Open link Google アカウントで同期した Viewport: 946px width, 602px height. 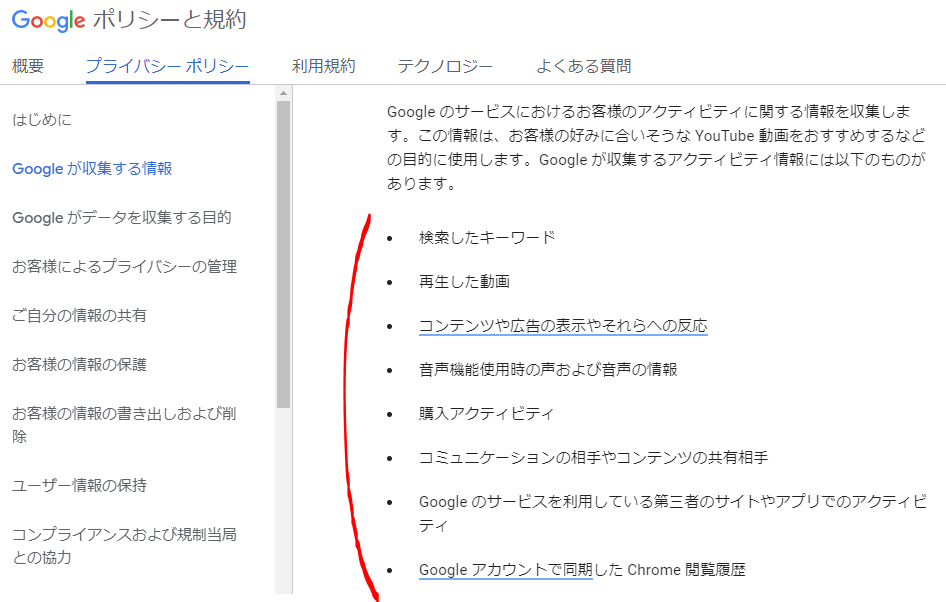click(506, 570)
